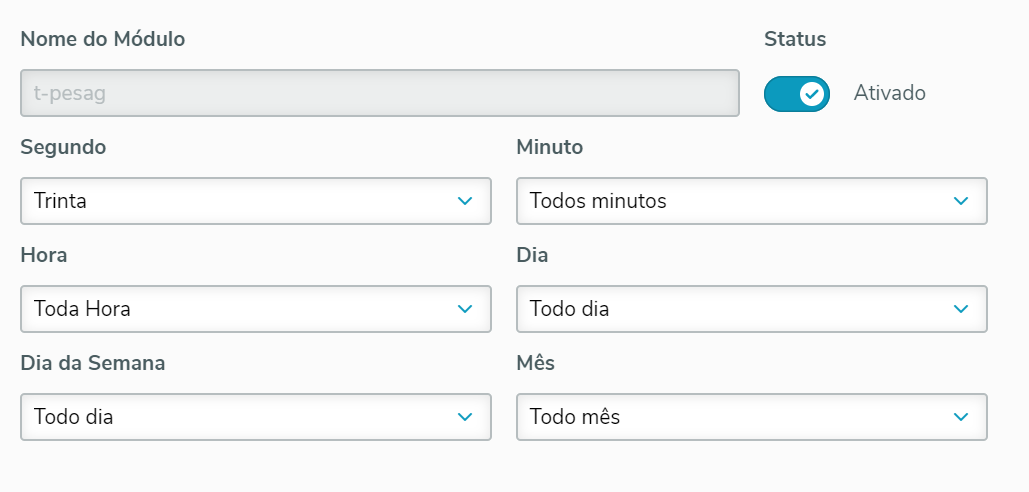Screen dimensions: 1029x492
Task: Expand the Minuto dropdown showing Todos minutos
Action: [x=751, y=201]
